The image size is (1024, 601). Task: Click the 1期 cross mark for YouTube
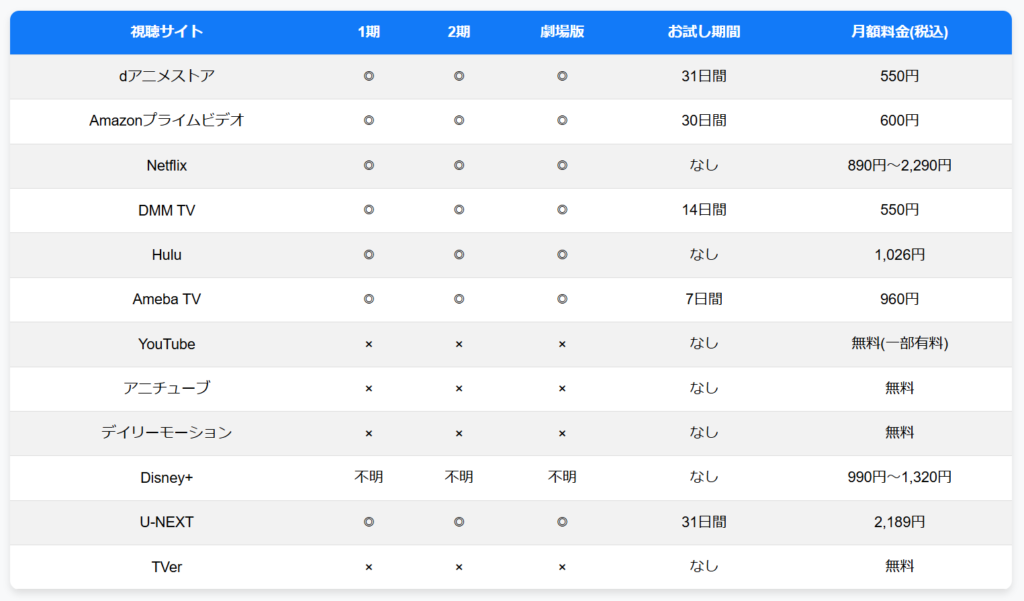(368, 344)
